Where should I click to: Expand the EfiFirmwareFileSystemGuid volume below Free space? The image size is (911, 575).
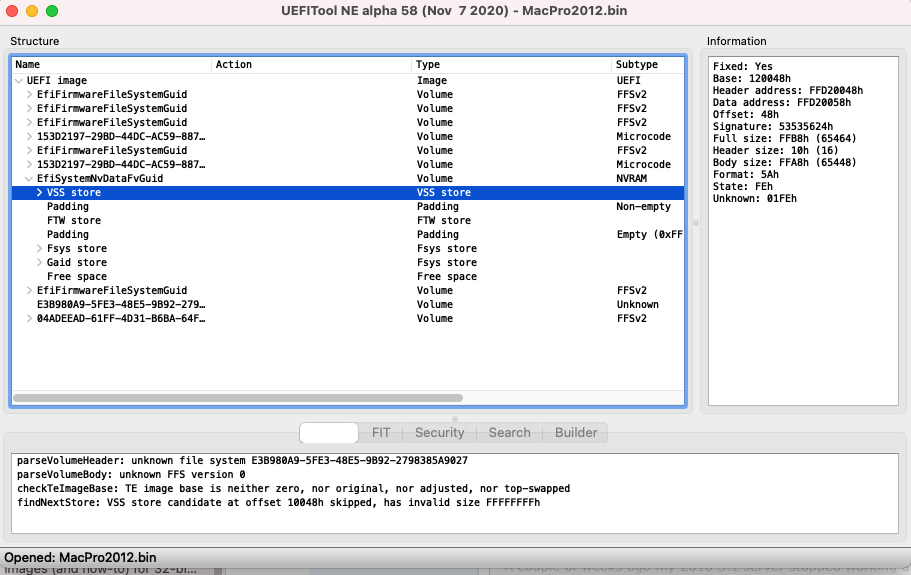pos(29,290)
